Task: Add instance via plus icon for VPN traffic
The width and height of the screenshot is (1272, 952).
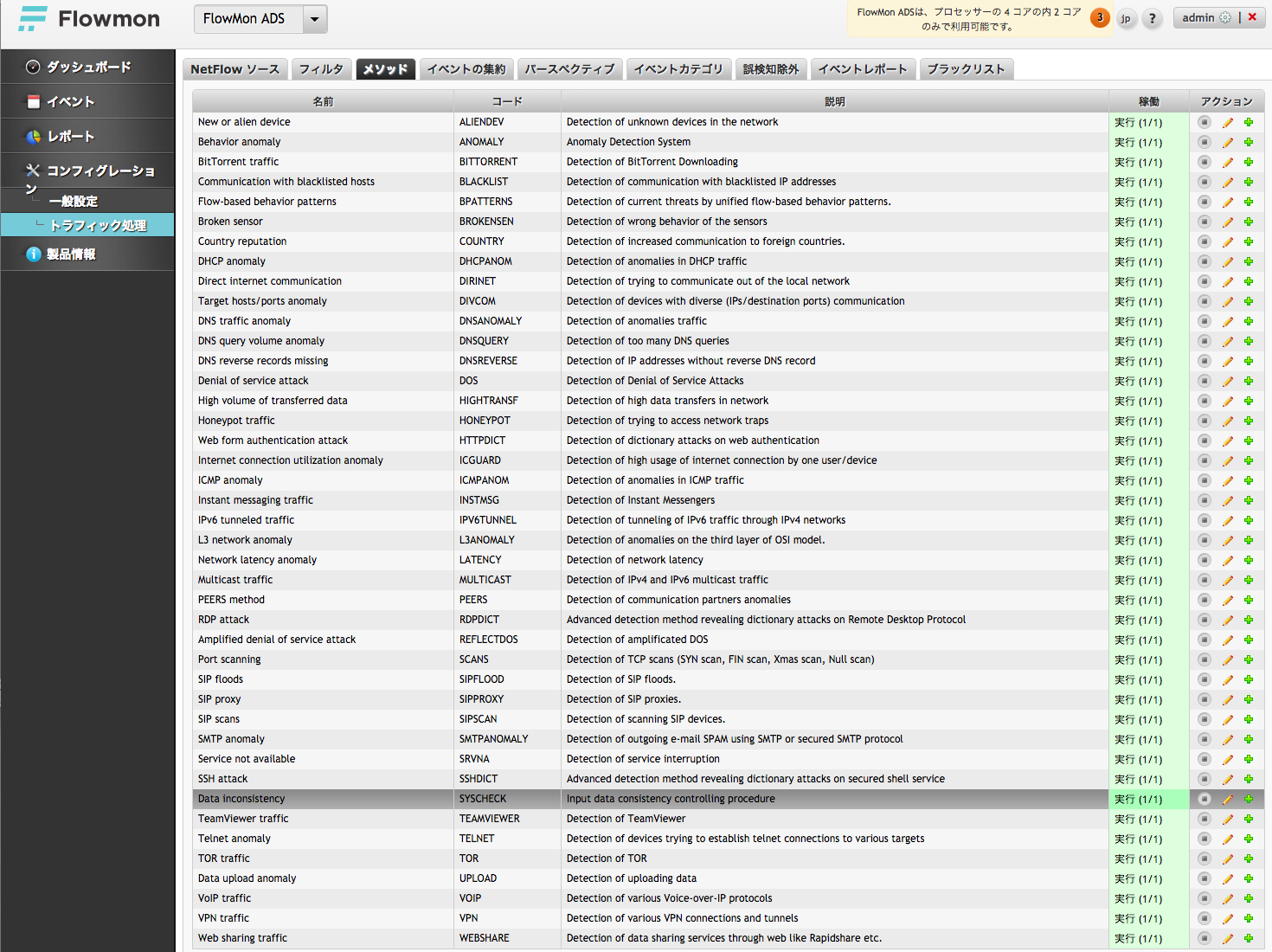Action: 1249,918
